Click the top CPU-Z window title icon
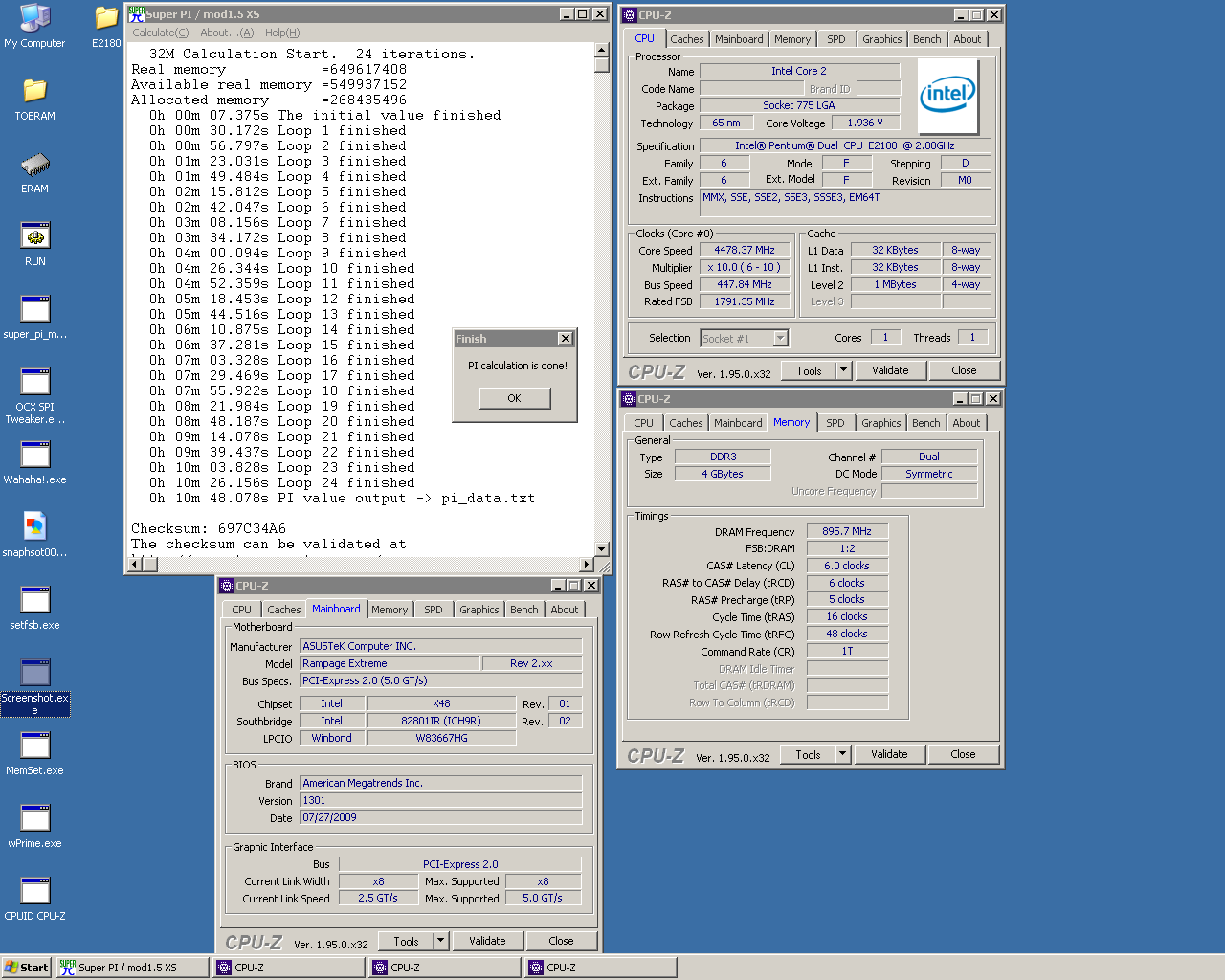 click(x=629, y=14)
